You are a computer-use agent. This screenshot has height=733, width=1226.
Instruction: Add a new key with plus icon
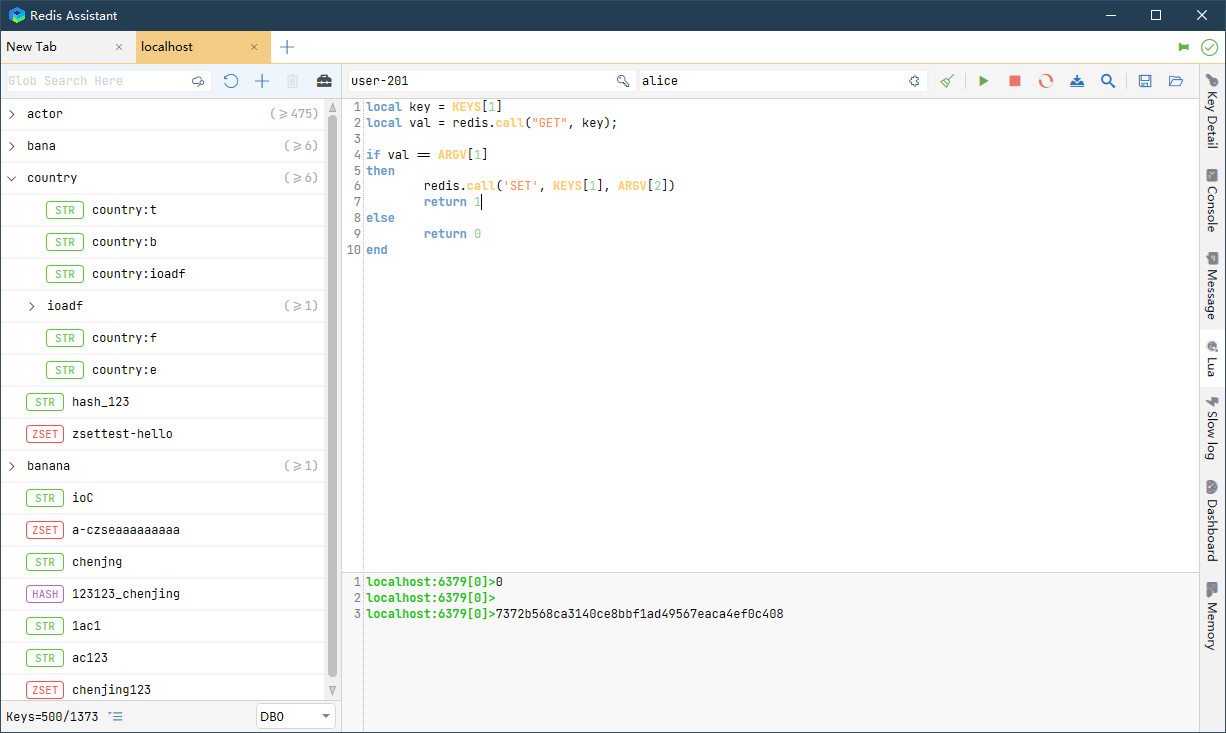(x=262, y=81)
